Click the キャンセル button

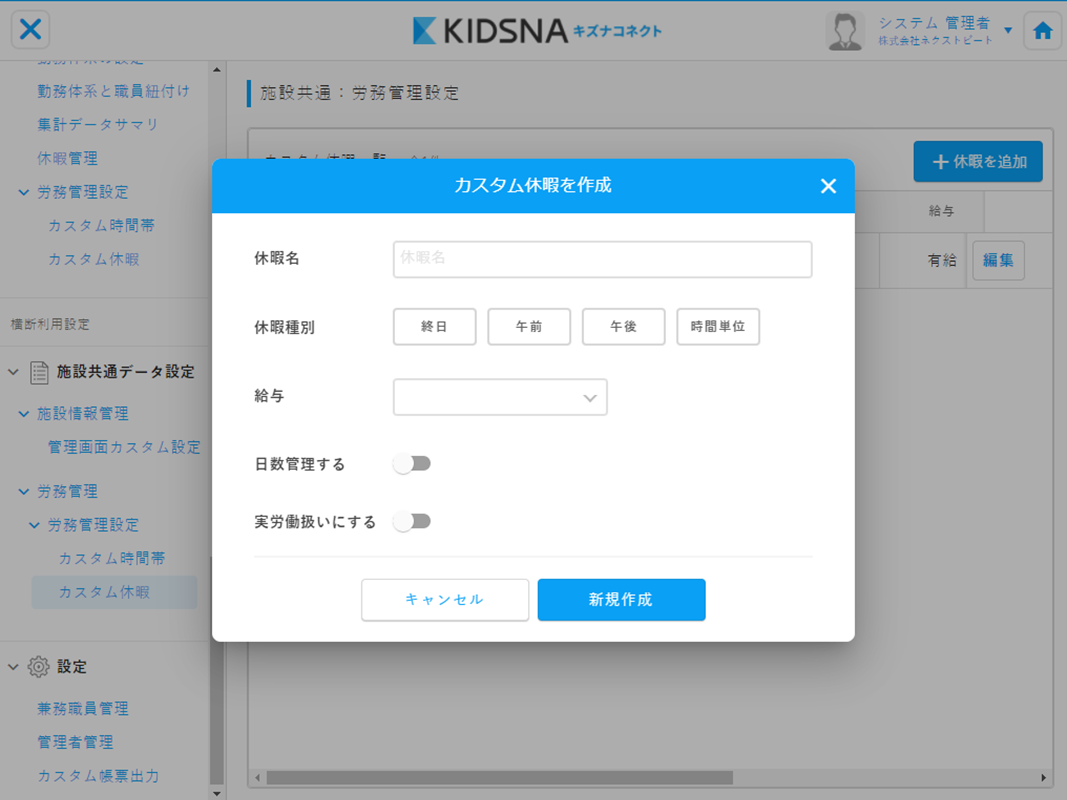[445, 600]
